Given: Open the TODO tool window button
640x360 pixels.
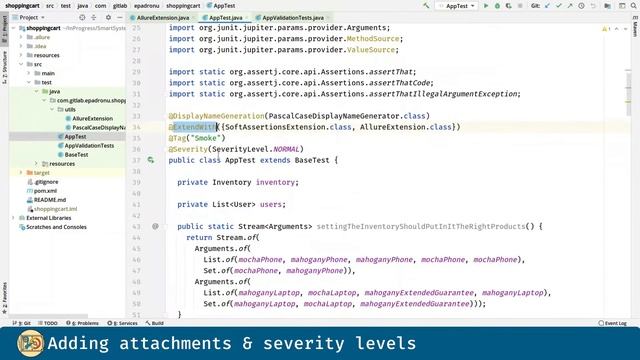Looking at the screenshot, I should pos(48,323).
